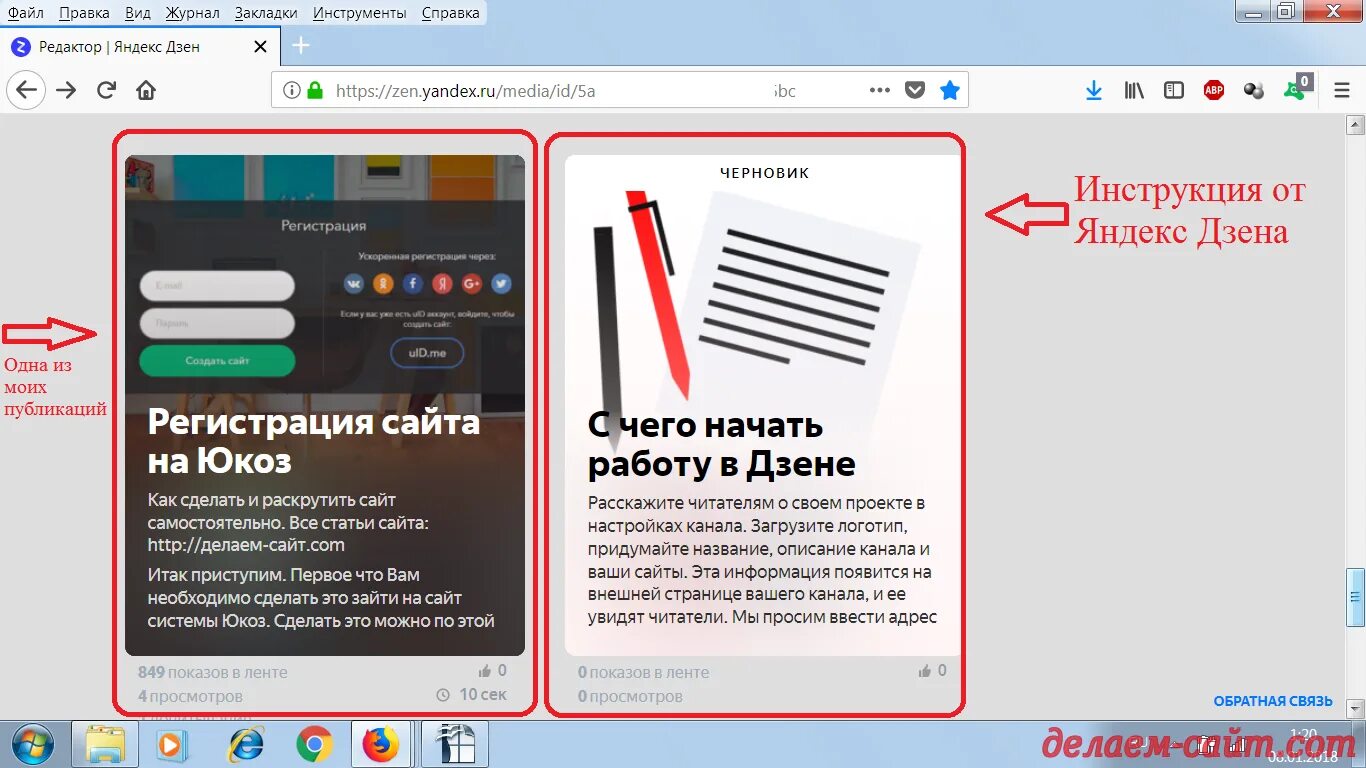Open Windows Explorer from taskbar
The image size is (1366, 768).
105,744
